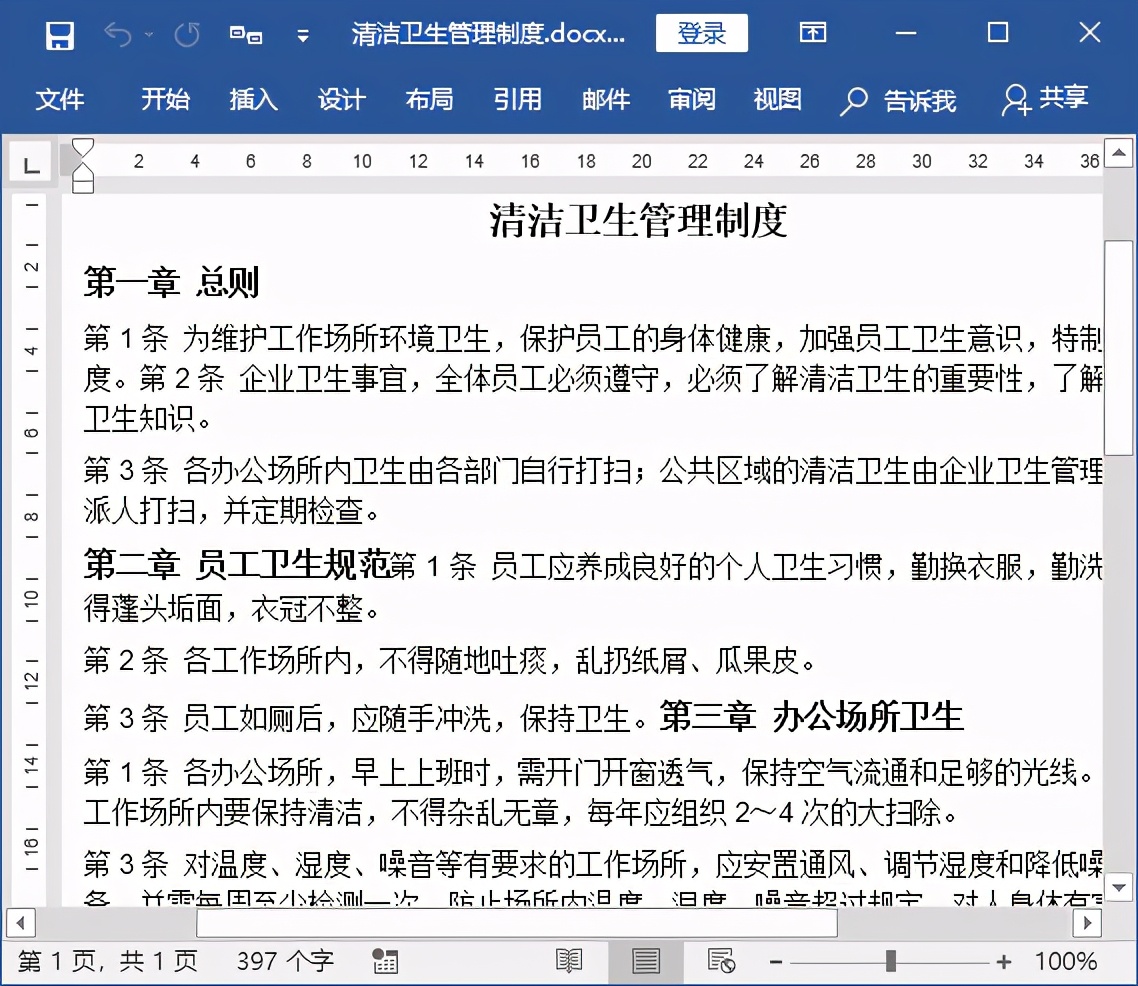The image size is (1138, 986).
Task: Save the document using the Save icon
Action: 59,33
